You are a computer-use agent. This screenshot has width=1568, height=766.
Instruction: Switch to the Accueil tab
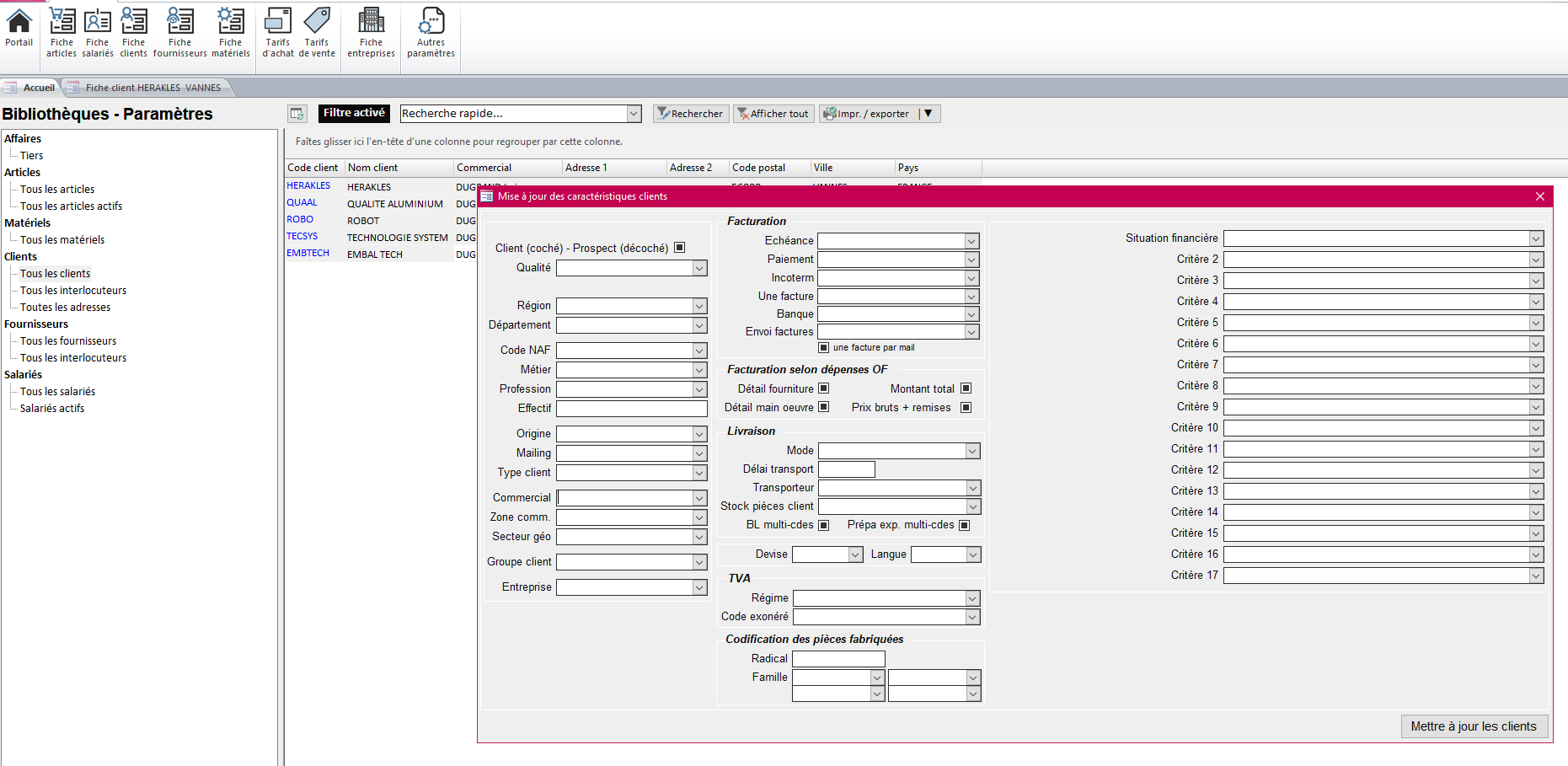click(x=37, y=87)
